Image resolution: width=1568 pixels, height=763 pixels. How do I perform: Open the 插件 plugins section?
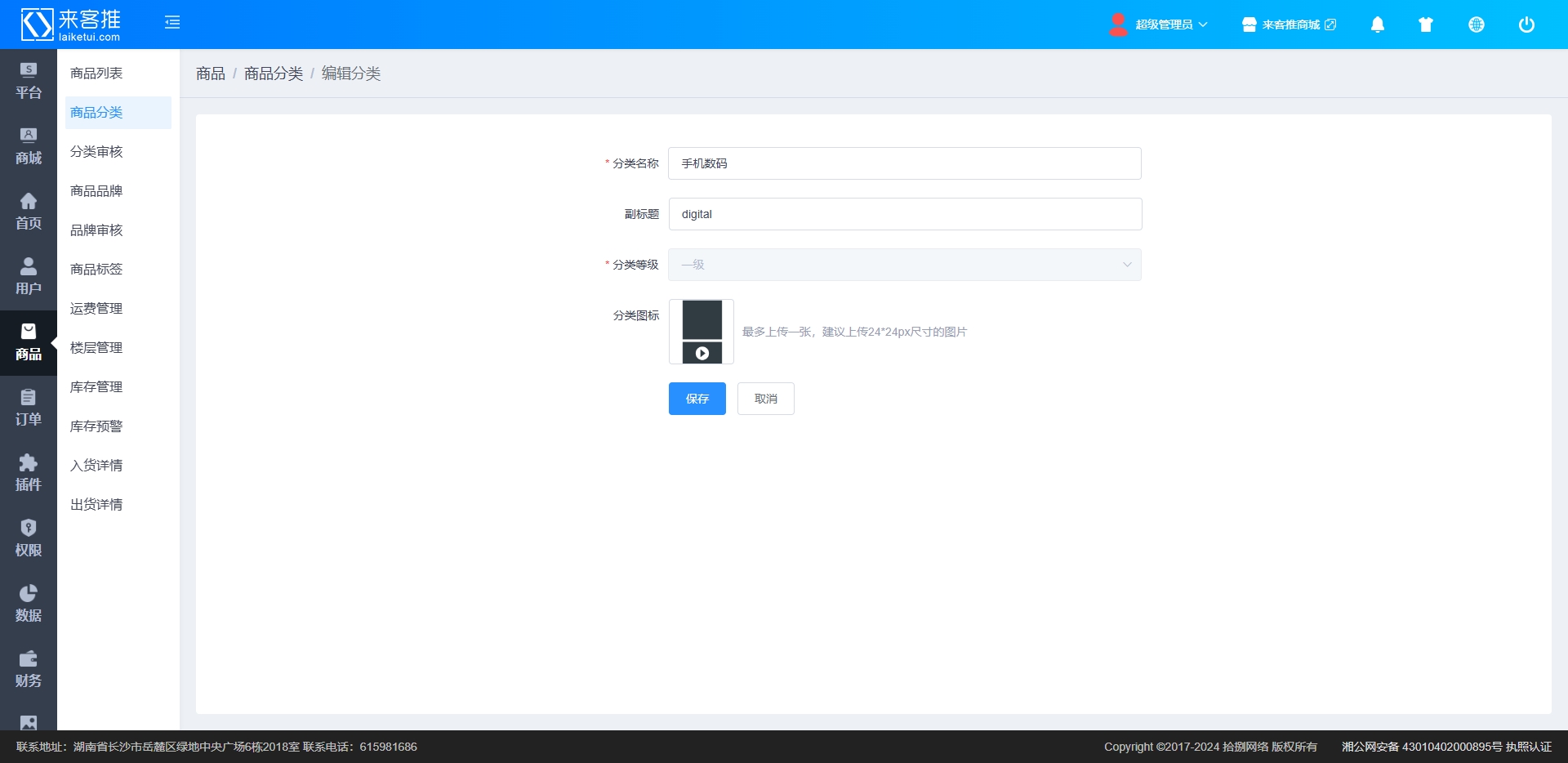29,473
